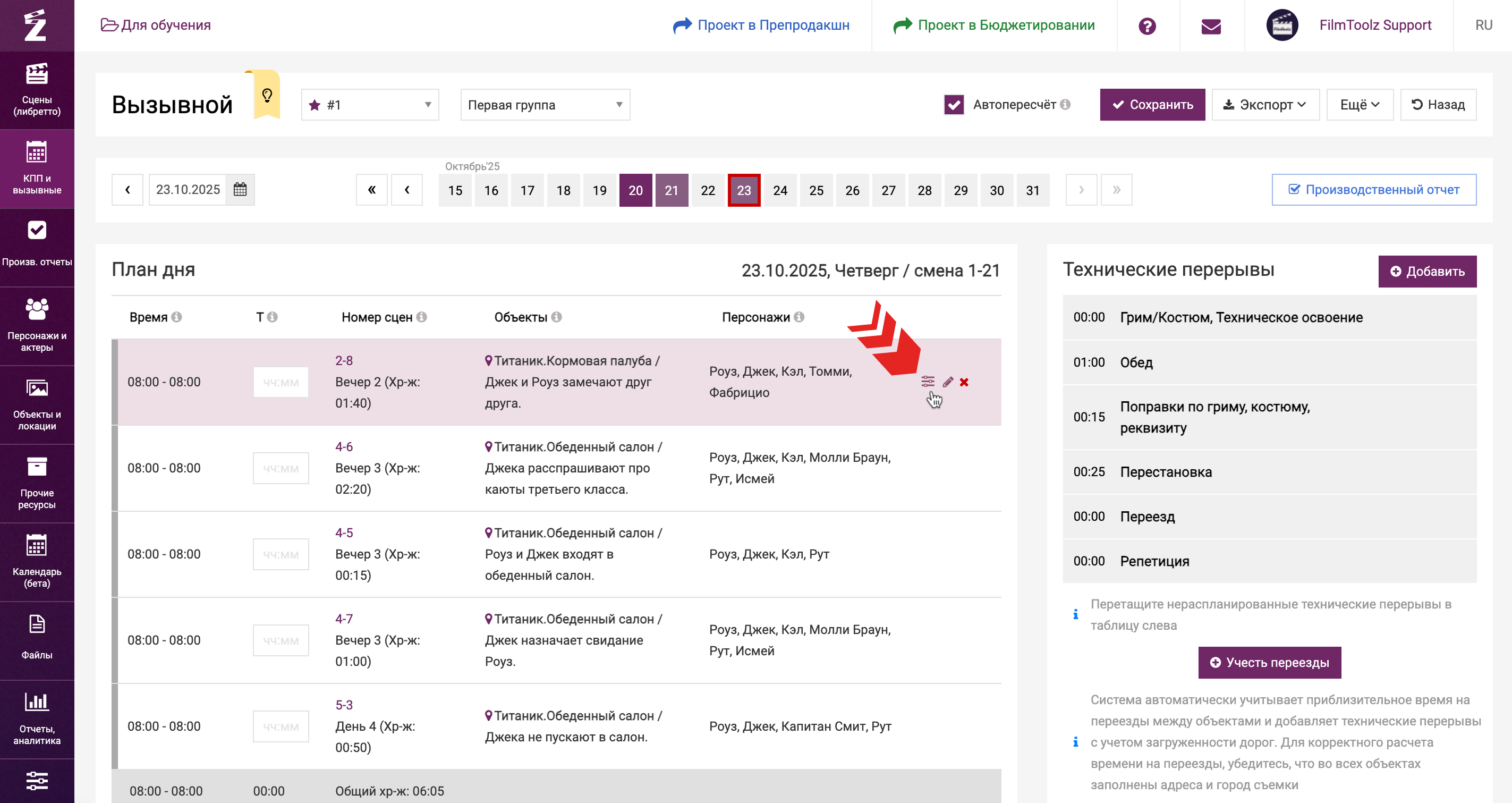Image resolution: width=1512 pixels, height=803 pixels.
Task: Go to the Объекты и локации section
Action: pyautogui.click(x=37, y=404)
